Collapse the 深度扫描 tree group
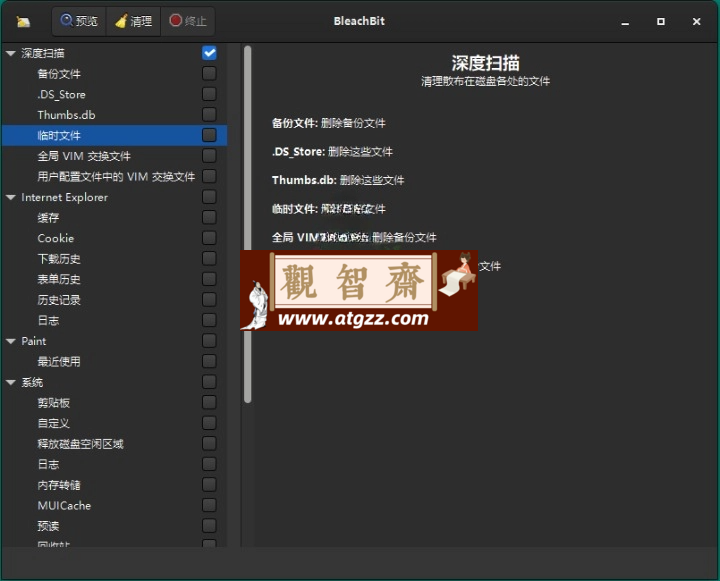The image size is (720, 581). pos(11,53)
